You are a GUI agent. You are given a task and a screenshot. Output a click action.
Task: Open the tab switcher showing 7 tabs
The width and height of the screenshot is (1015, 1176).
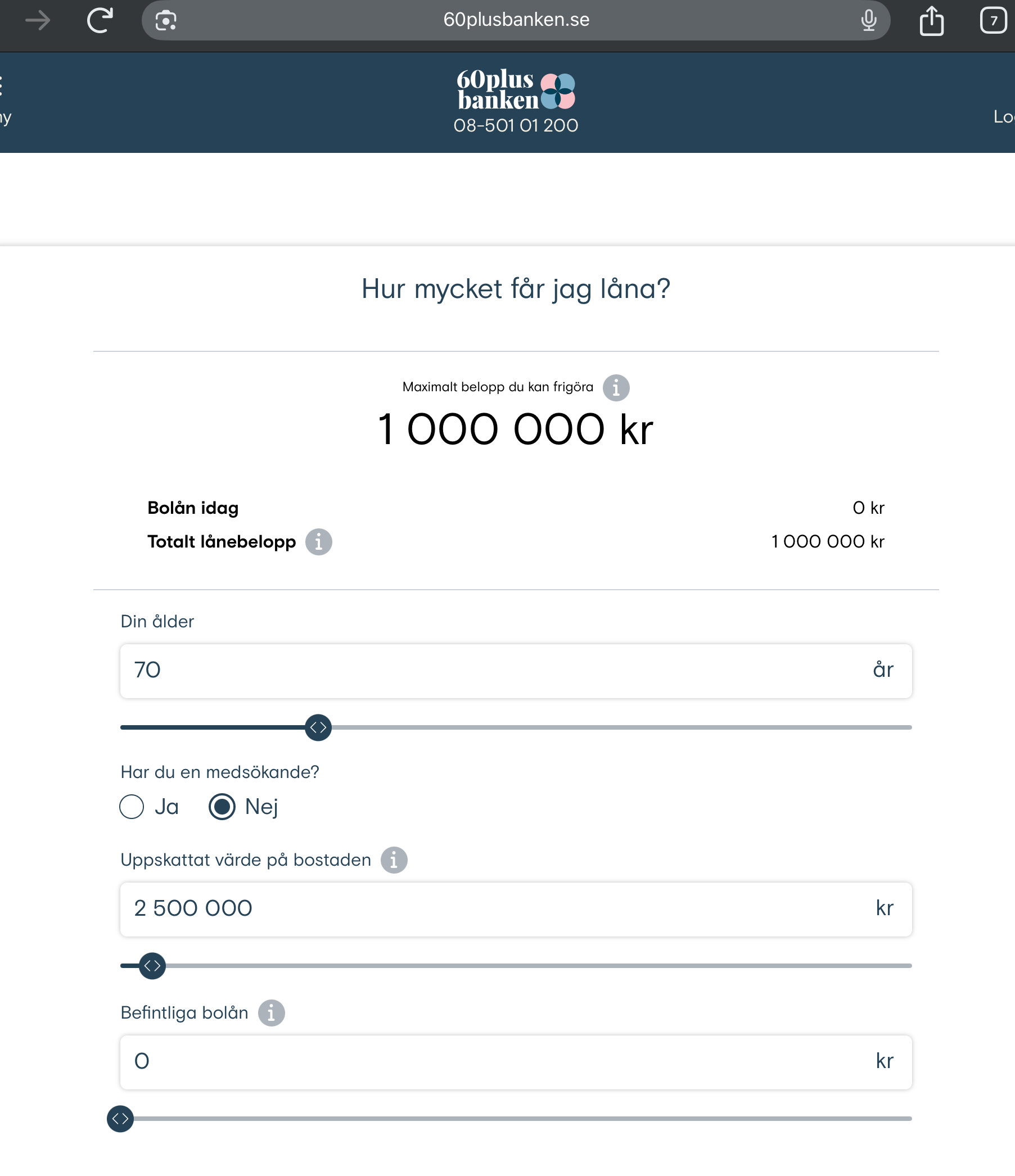[x=993, y=21]
